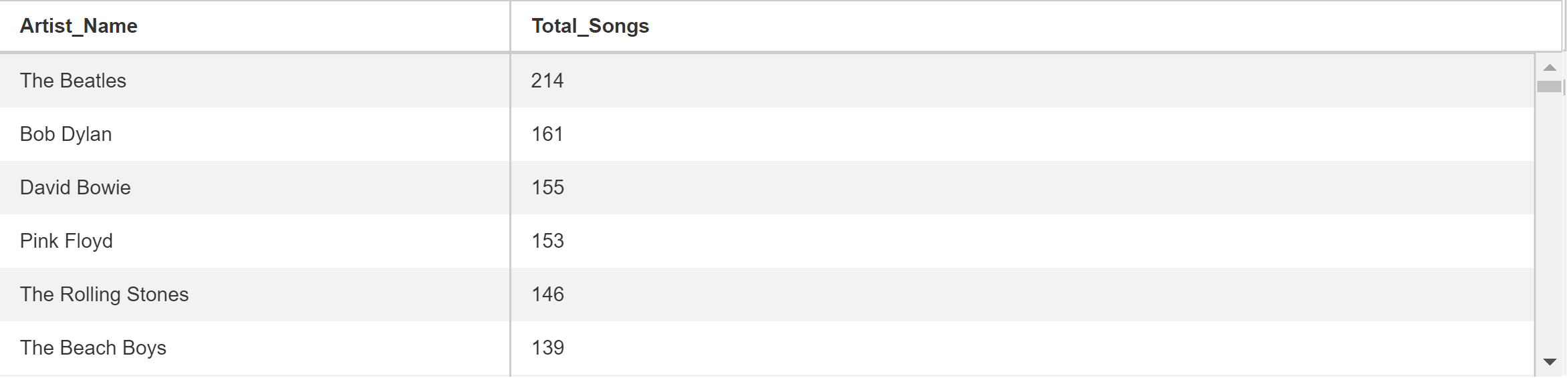Sort by the Total_Songs column header
Screen dimensions: 1568x378
coord(1036,26)
